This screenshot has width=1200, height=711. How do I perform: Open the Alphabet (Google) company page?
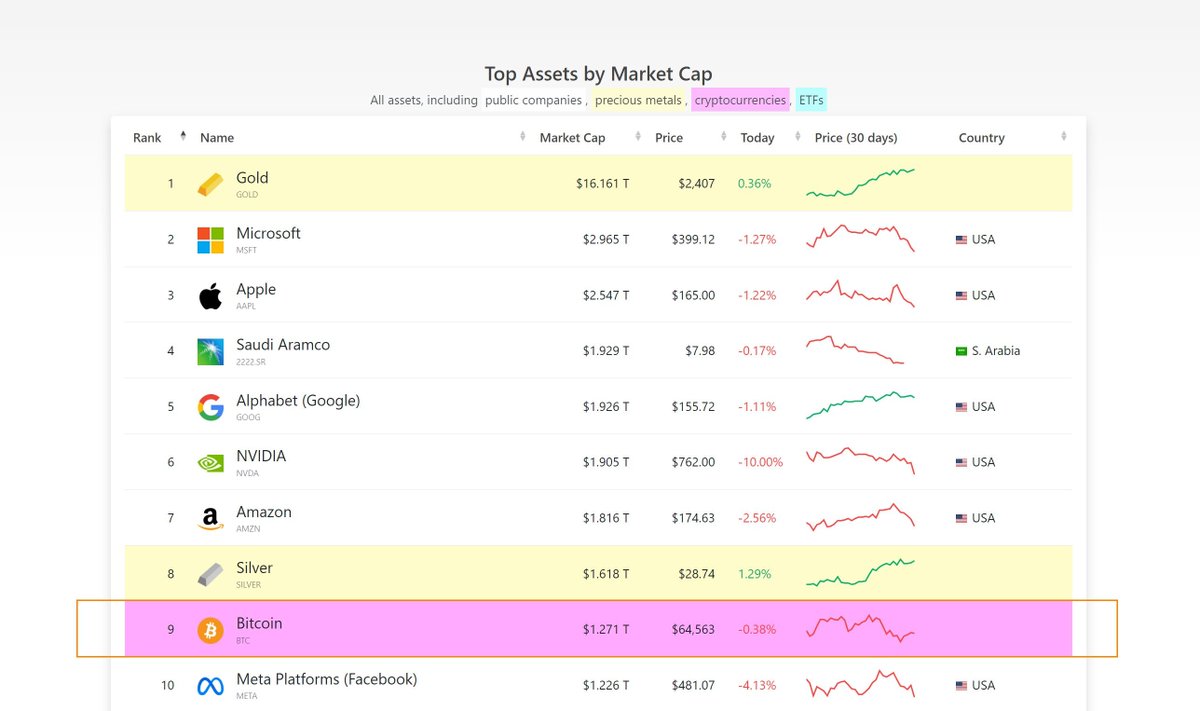298,400
